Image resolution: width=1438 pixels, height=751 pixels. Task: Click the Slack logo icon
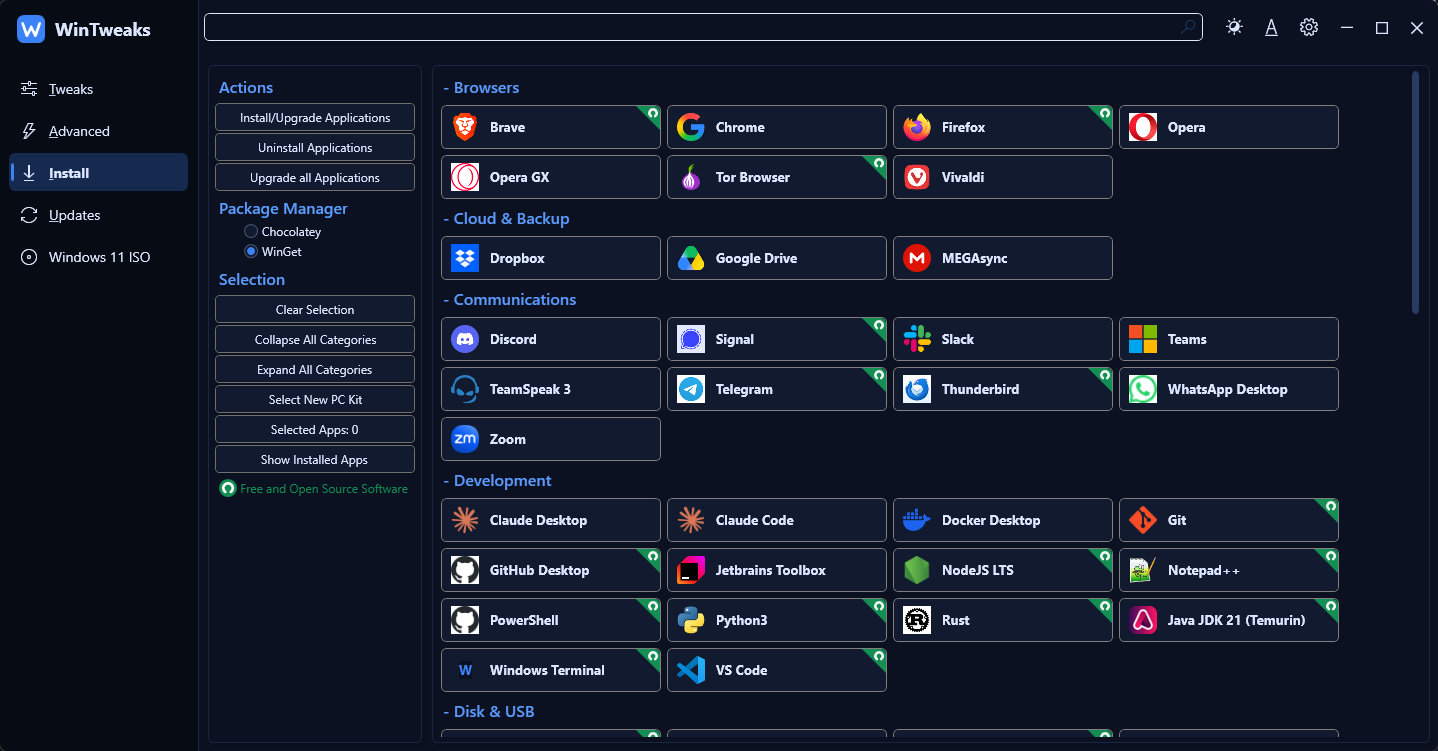(x=916, y=339)
